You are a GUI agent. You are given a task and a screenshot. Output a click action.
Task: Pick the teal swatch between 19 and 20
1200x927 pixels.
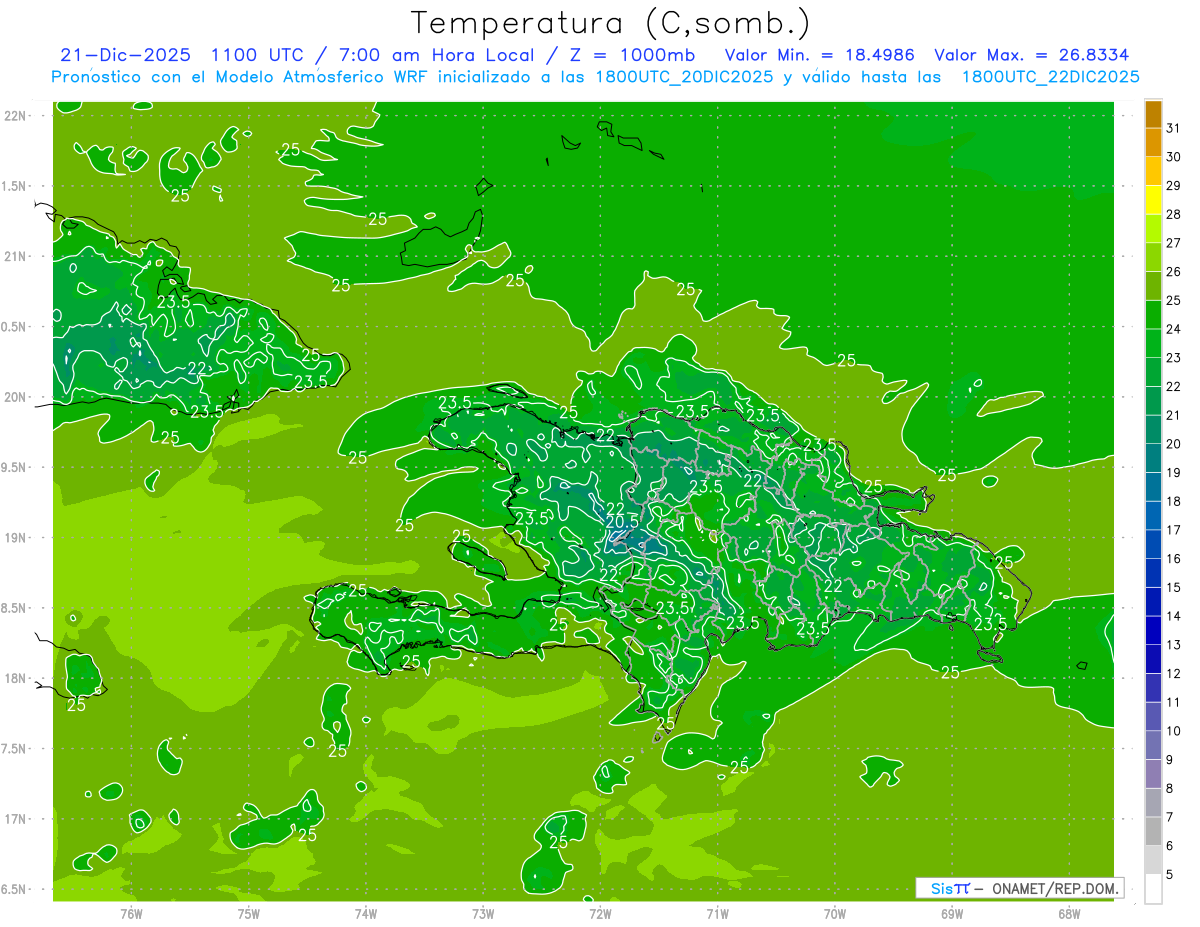tap(1153, 458)
